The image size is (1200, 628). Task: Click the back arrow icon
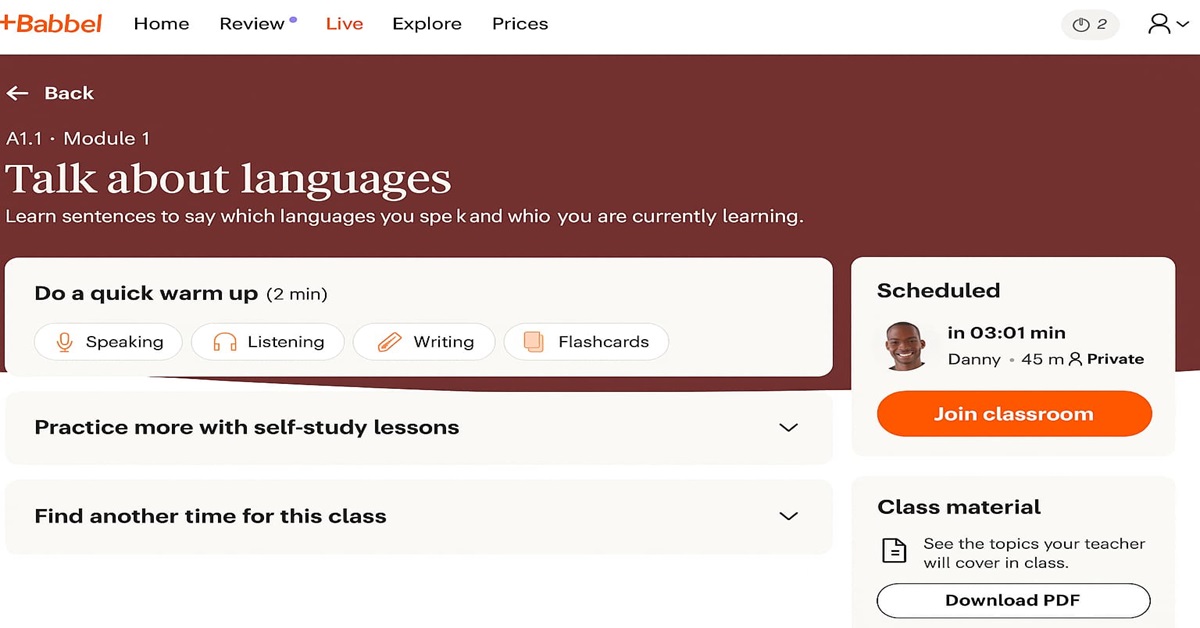coord(17,93)
